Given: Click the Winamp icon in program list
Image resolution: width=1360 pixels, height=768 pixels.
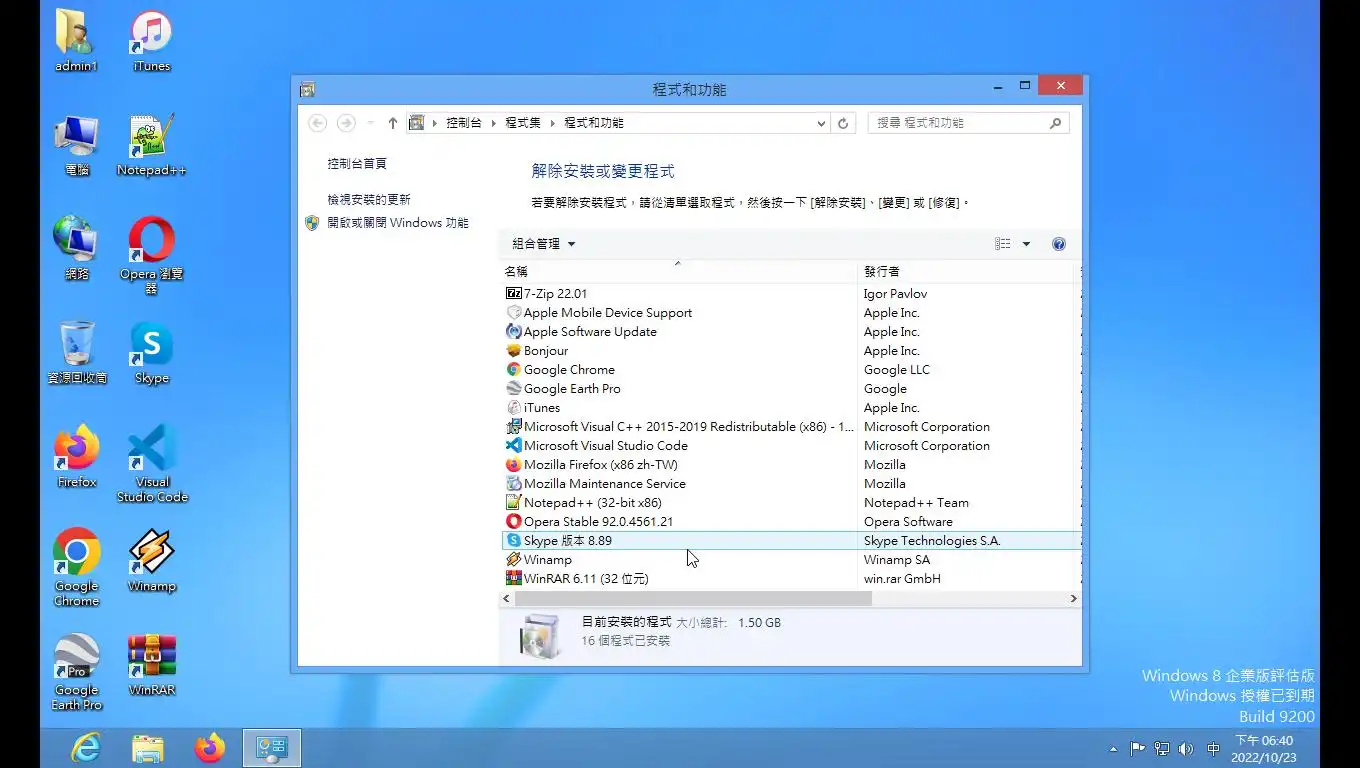Looking at the screenshot, I should tap(514, 560).
